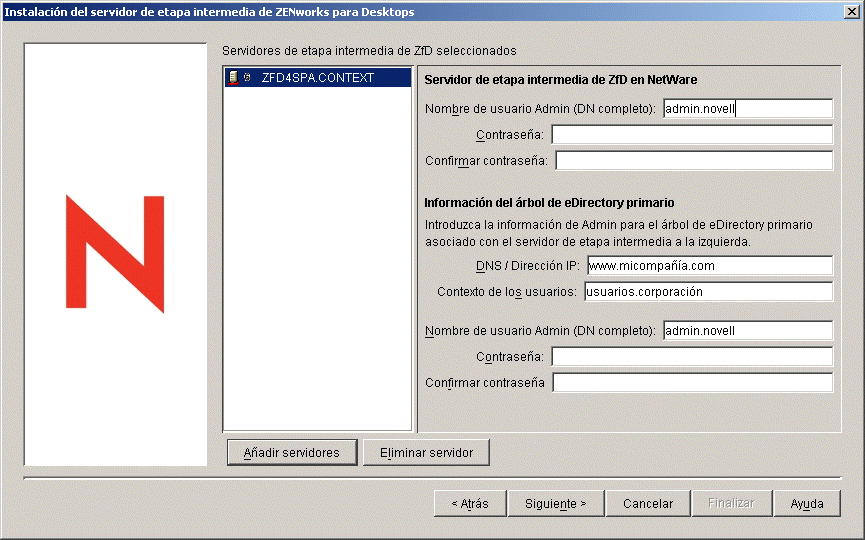The image size is (865, 540).
Task: Focus the NetWare Admin username field
Action: (x=747, y=109)
